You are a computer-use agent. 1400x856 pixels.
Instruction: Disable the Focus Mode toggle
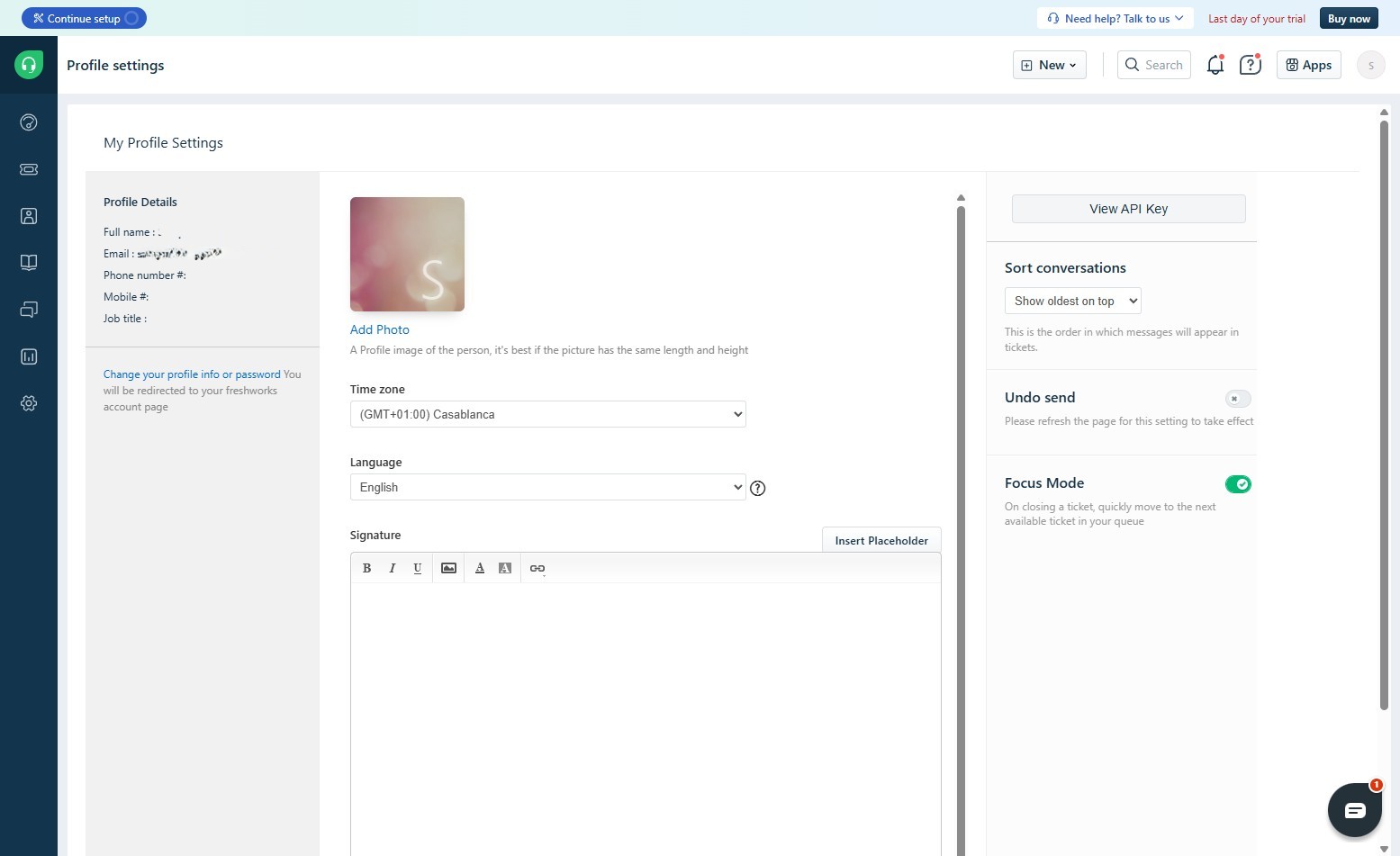[1238, 484]
